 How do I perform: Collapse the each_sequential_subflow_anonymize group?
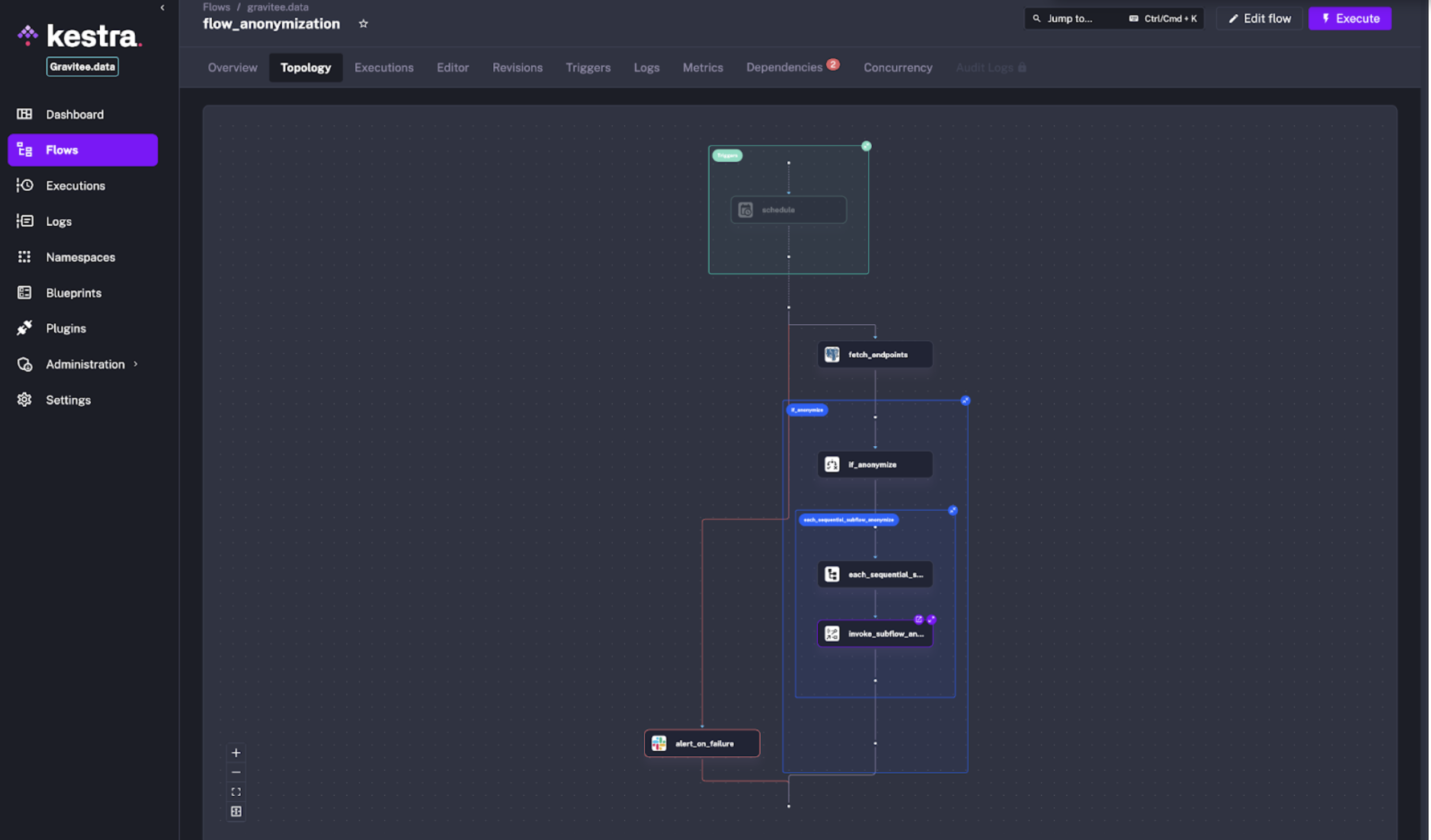pos(953,511)
